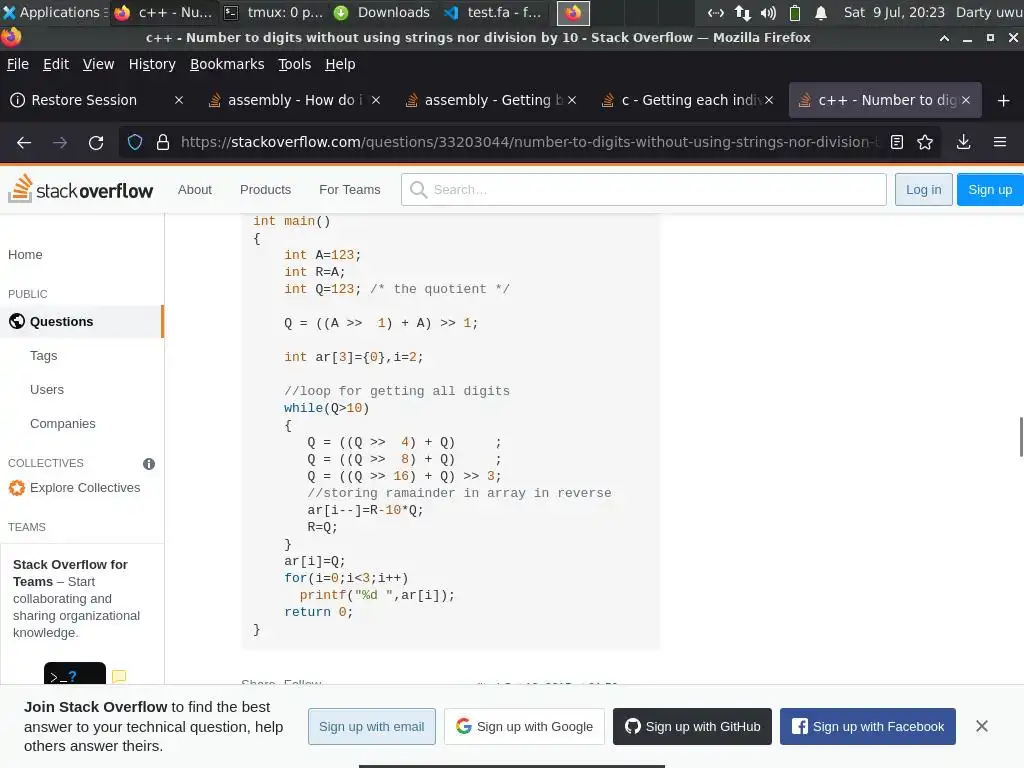Close the 'c - Getting each indiv' tab
The image size is (1024, 768).
tap(769, 100)
